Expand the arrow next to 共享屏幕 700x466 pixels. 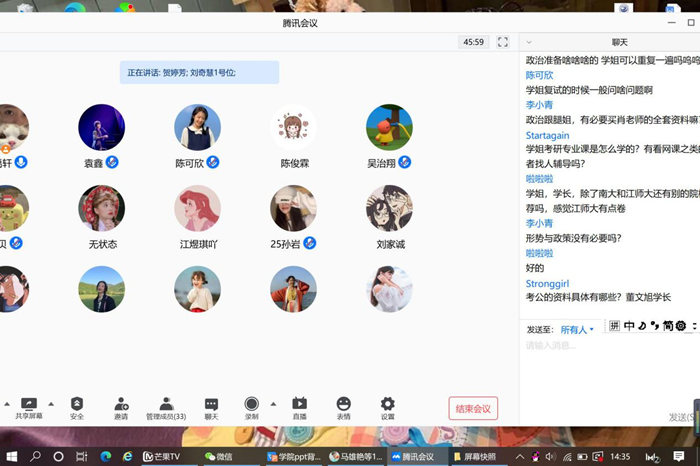(51, 404)
